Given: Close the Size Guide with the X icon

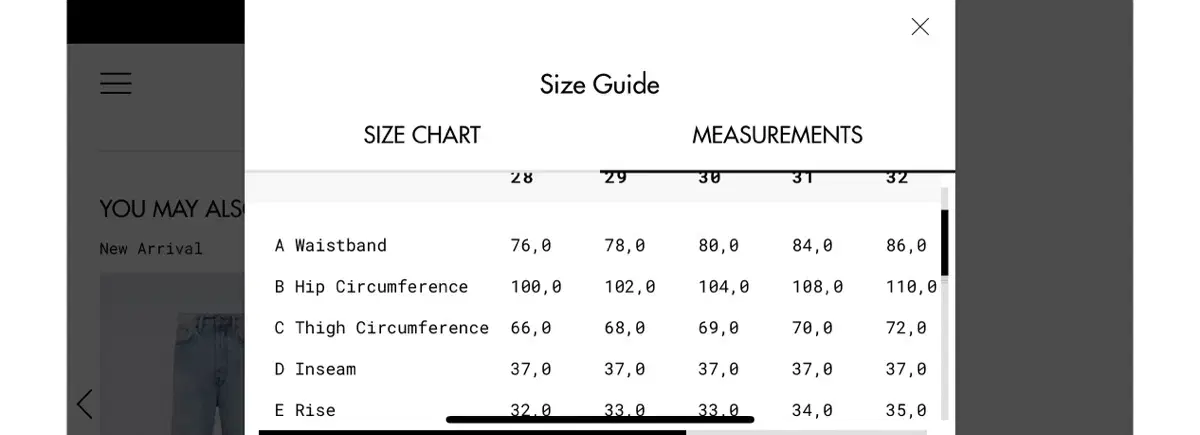Looking at the screenshot, I should (x=920, y=27).
